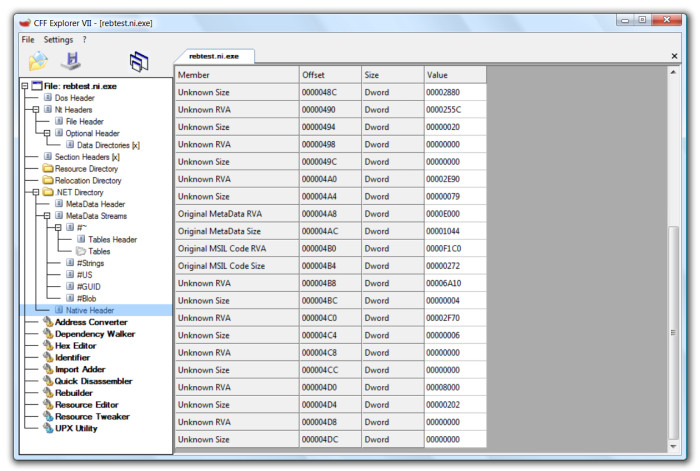Open the Resource Tweaker tool
The image size is (700, 471).
(x=92, y=416)
